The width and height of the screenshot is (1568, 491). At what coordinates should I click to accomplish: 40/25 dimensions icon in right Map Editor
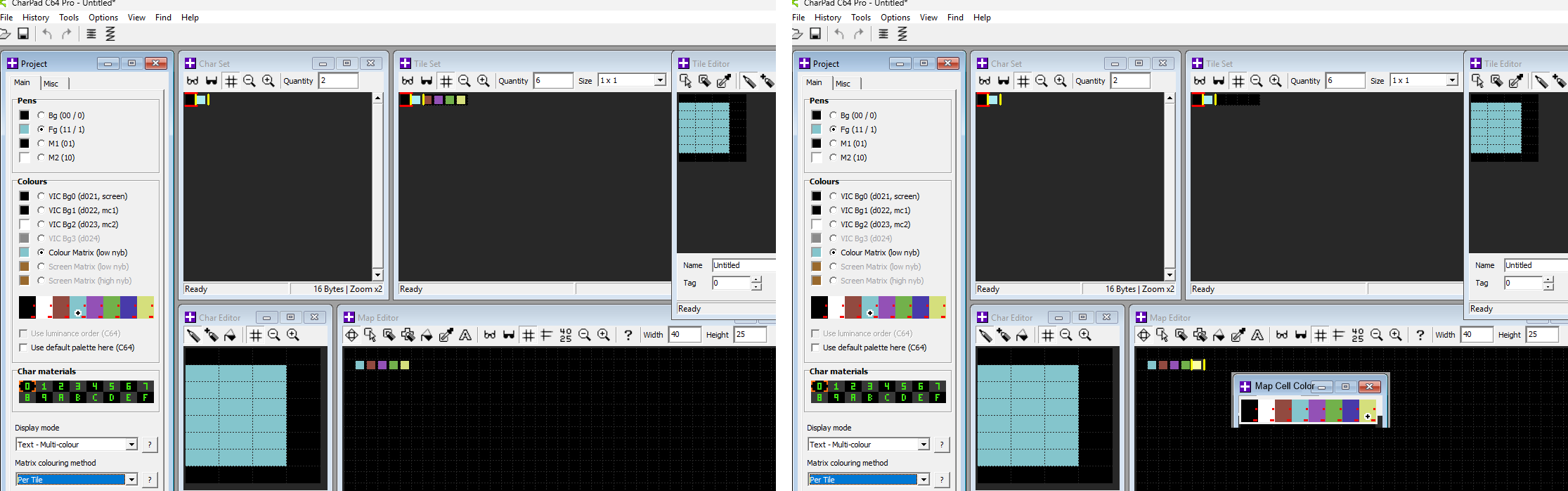point(1358,335)
